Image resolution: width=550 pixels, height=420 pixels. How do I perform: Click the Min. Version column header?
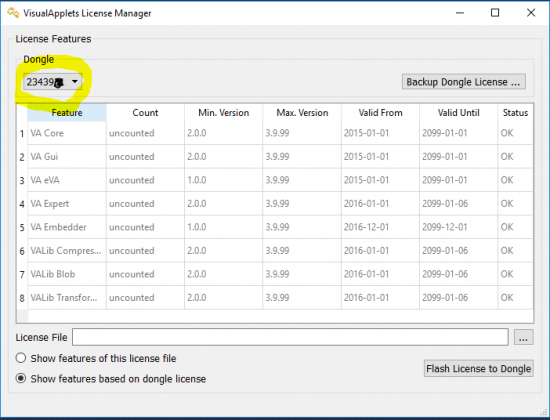coord(223,113)
